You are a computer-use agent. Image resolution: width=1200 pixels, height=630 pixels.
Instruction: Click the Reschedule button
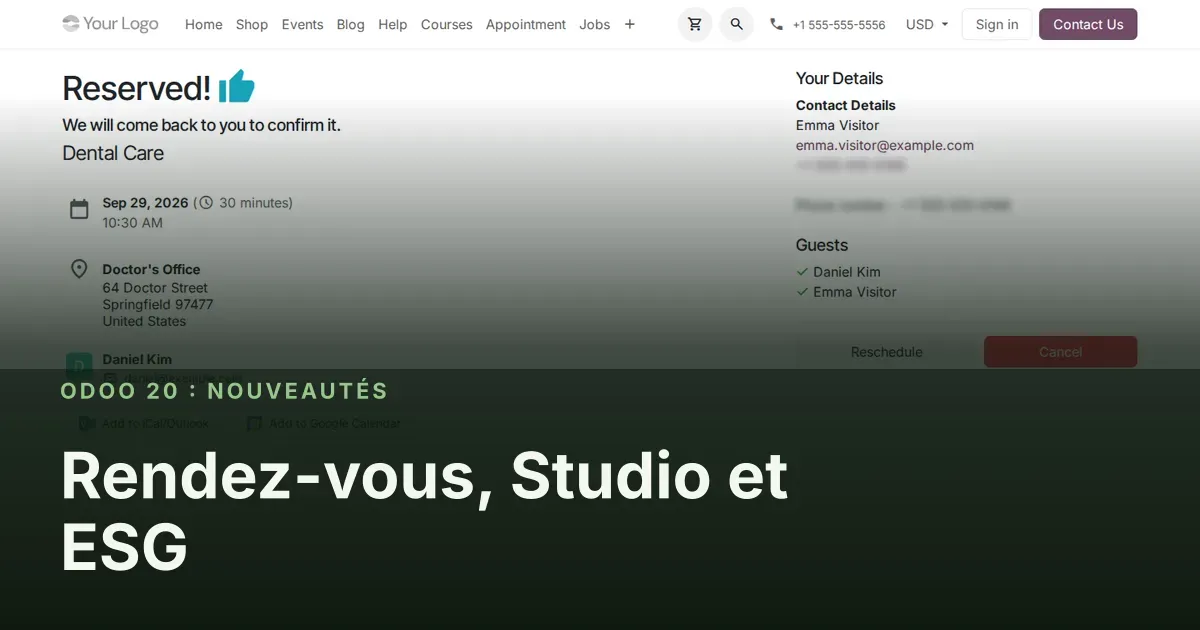[887, 352]
